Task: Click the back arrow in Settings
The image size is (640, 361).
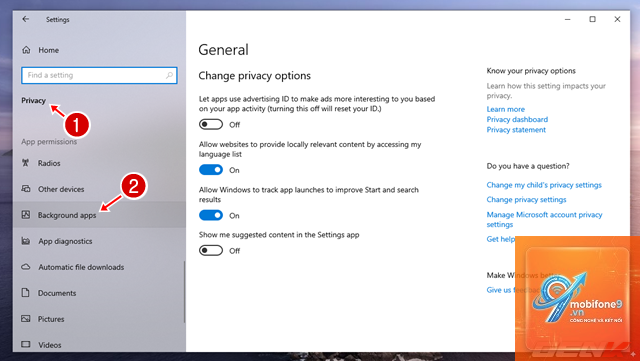Action: click(x=26, y=19)
